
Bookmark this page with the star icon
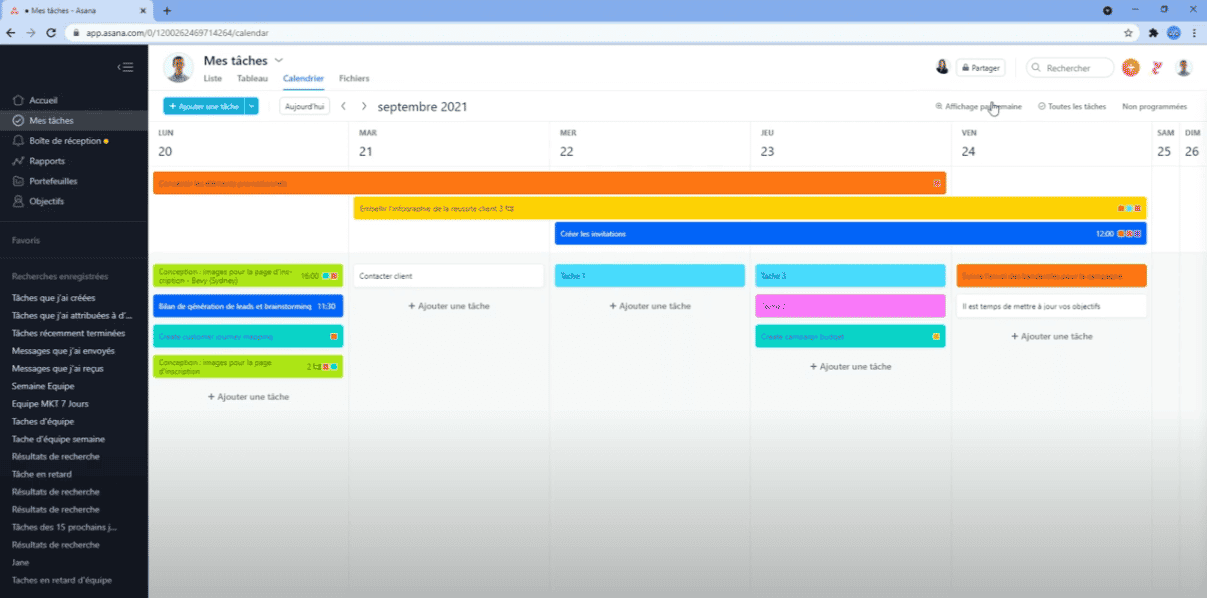pyautogui.click(x=1128, y=32)
